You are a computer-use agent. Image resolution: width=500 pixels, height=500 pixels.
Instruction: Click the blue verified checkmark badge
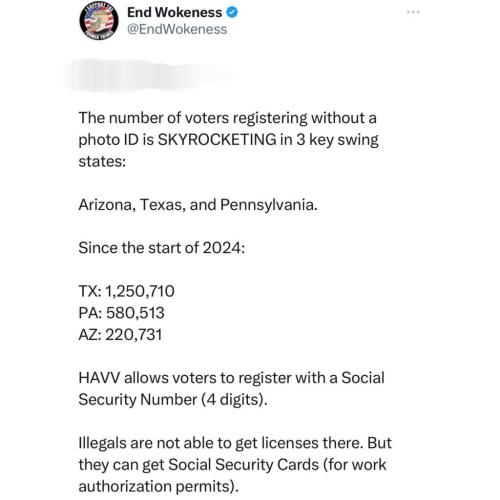pyautogui.click(x=232, y=13)
